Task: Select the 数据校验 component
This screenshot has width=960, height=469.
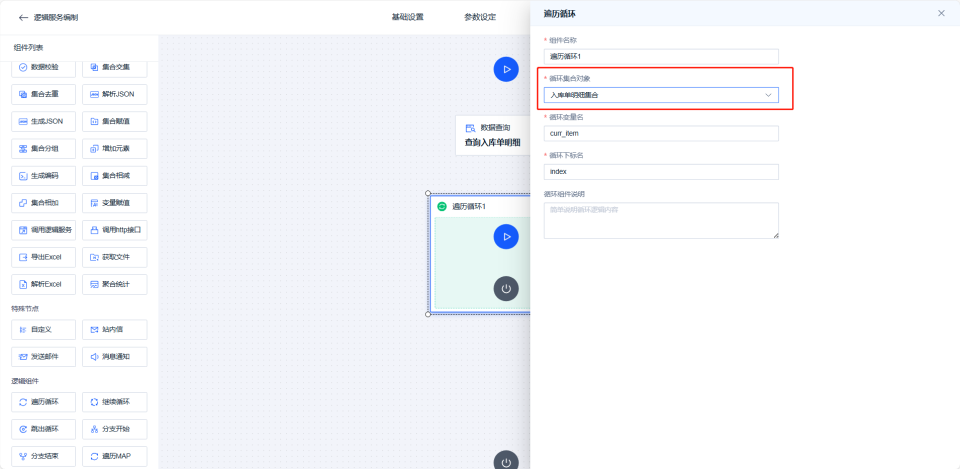Action: (43, 67)
